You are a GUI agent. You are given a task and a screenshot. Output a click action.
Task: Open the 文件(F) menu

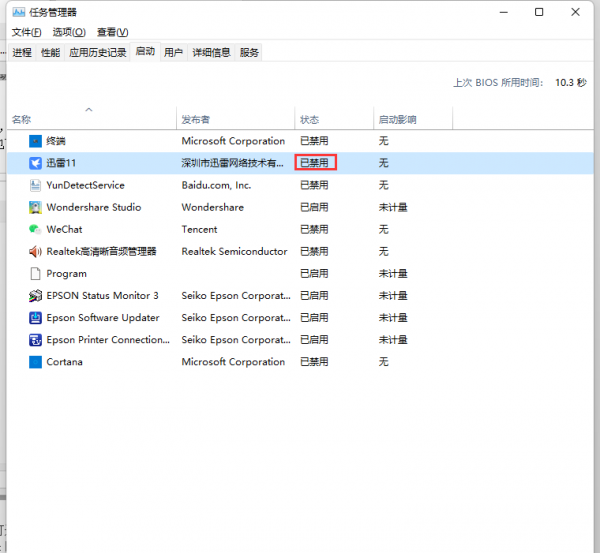(x=26, y=32)
